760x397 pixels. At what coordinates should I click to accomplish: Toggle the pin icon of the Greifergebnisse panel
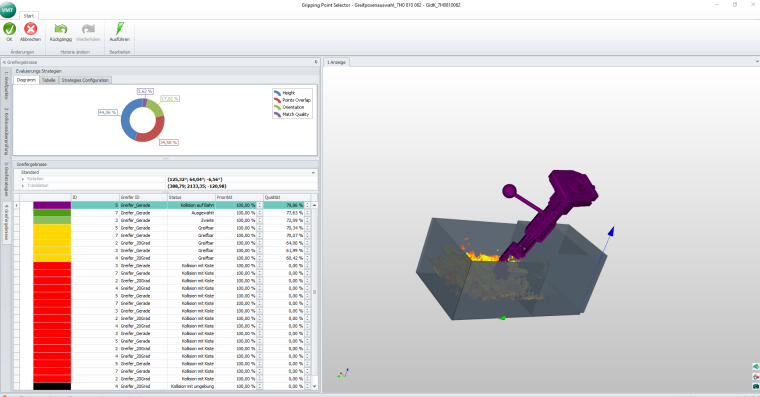point(316,62)
